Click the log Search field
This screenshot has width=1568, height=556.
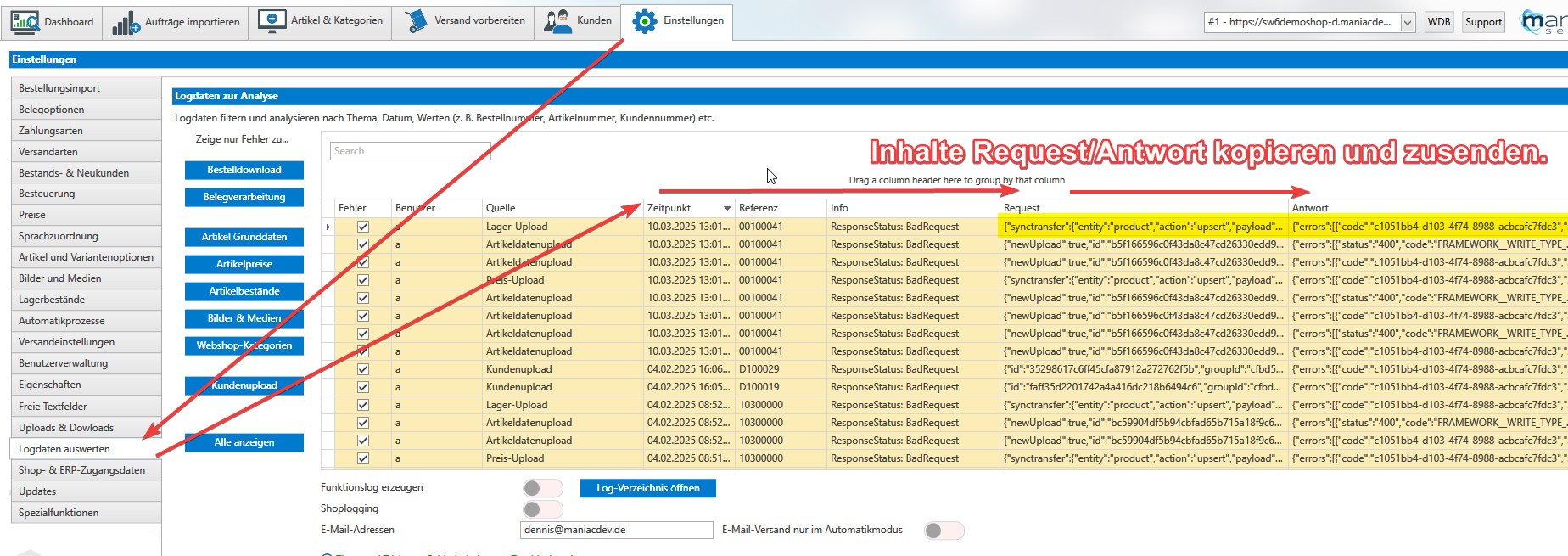[411, 151]
